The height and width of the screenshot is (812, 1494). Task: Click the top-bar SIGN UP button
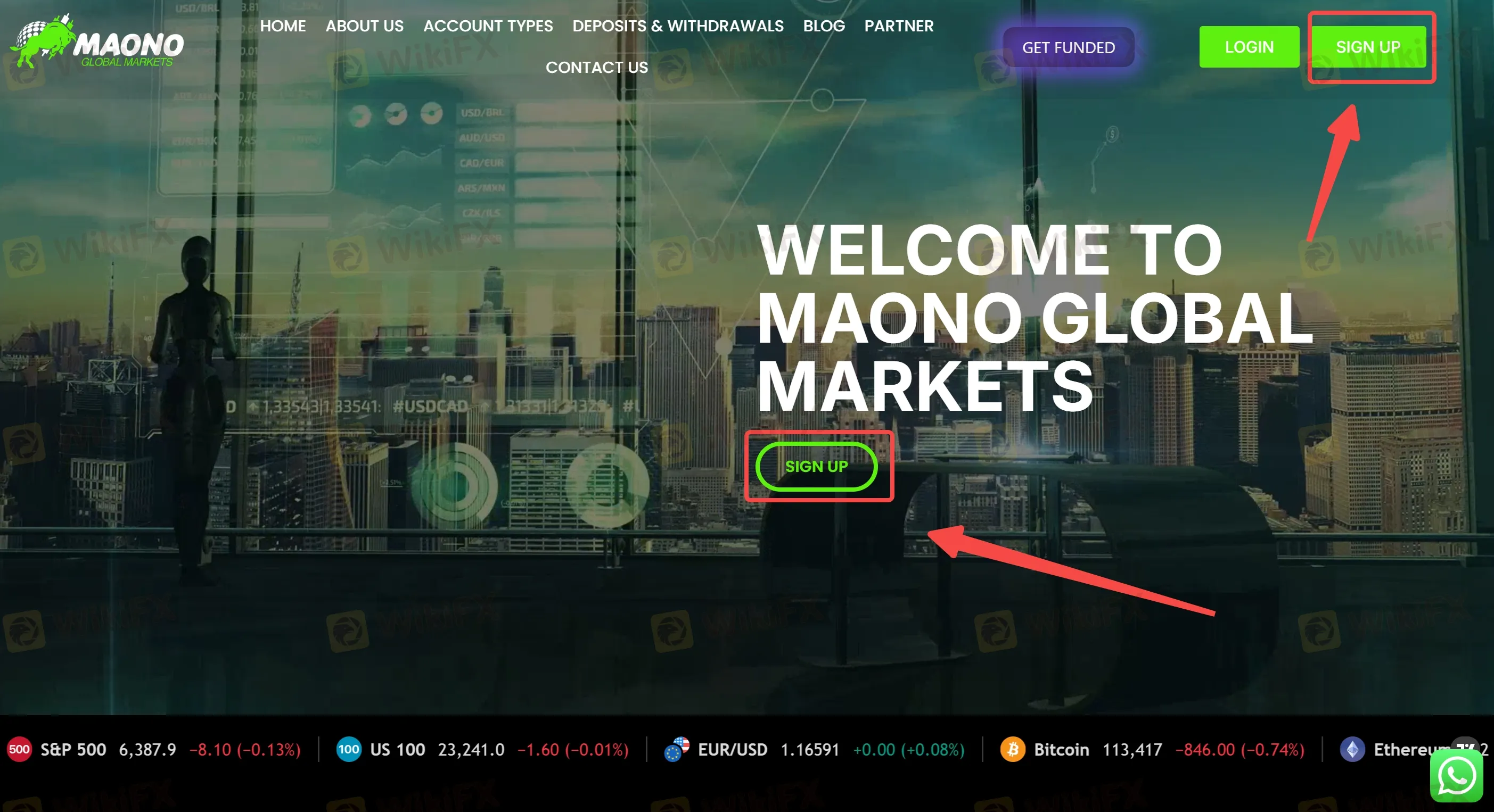point(1369,47)
